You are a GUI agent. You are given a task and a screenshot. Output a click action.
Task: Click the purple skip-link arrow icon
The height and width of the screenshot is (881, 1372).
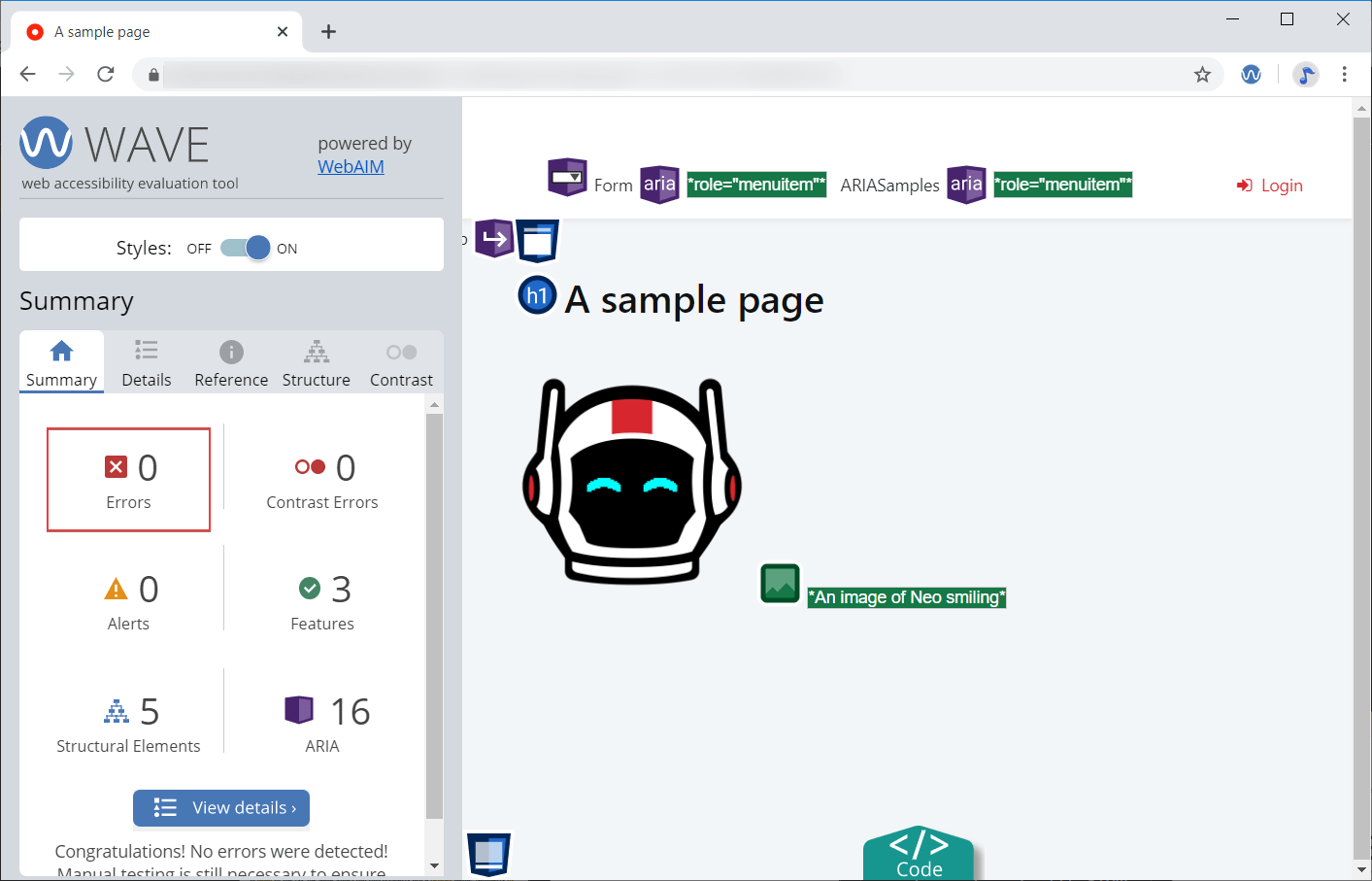tap(494, 238)
